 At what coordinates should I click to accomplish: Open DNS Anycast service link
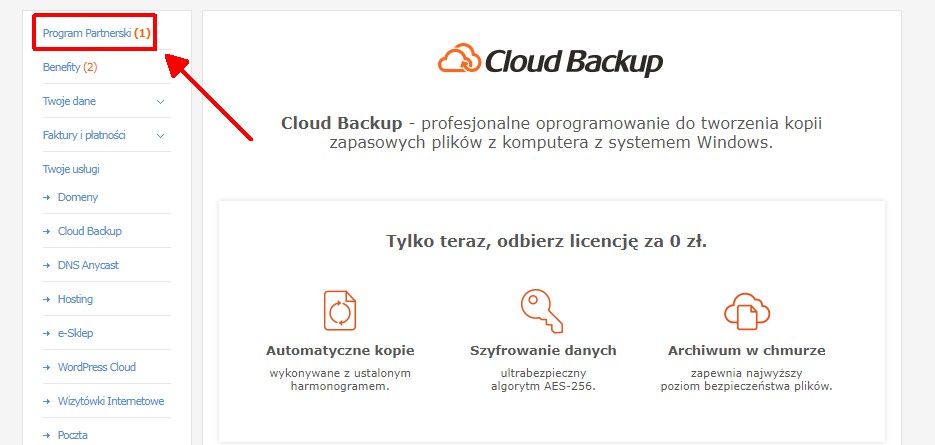tap(88, 265)
